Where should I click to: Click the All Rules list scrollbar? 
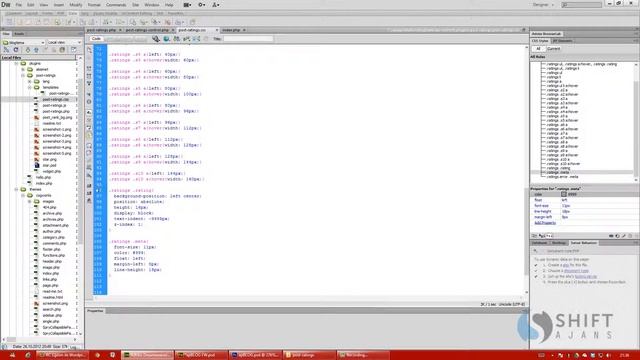636,122
